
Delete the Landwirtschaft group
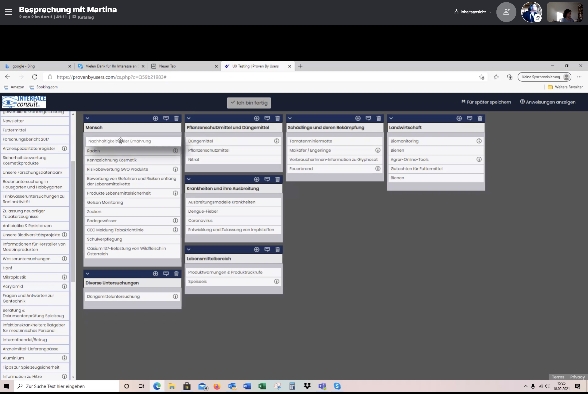(x=480, y=118)
